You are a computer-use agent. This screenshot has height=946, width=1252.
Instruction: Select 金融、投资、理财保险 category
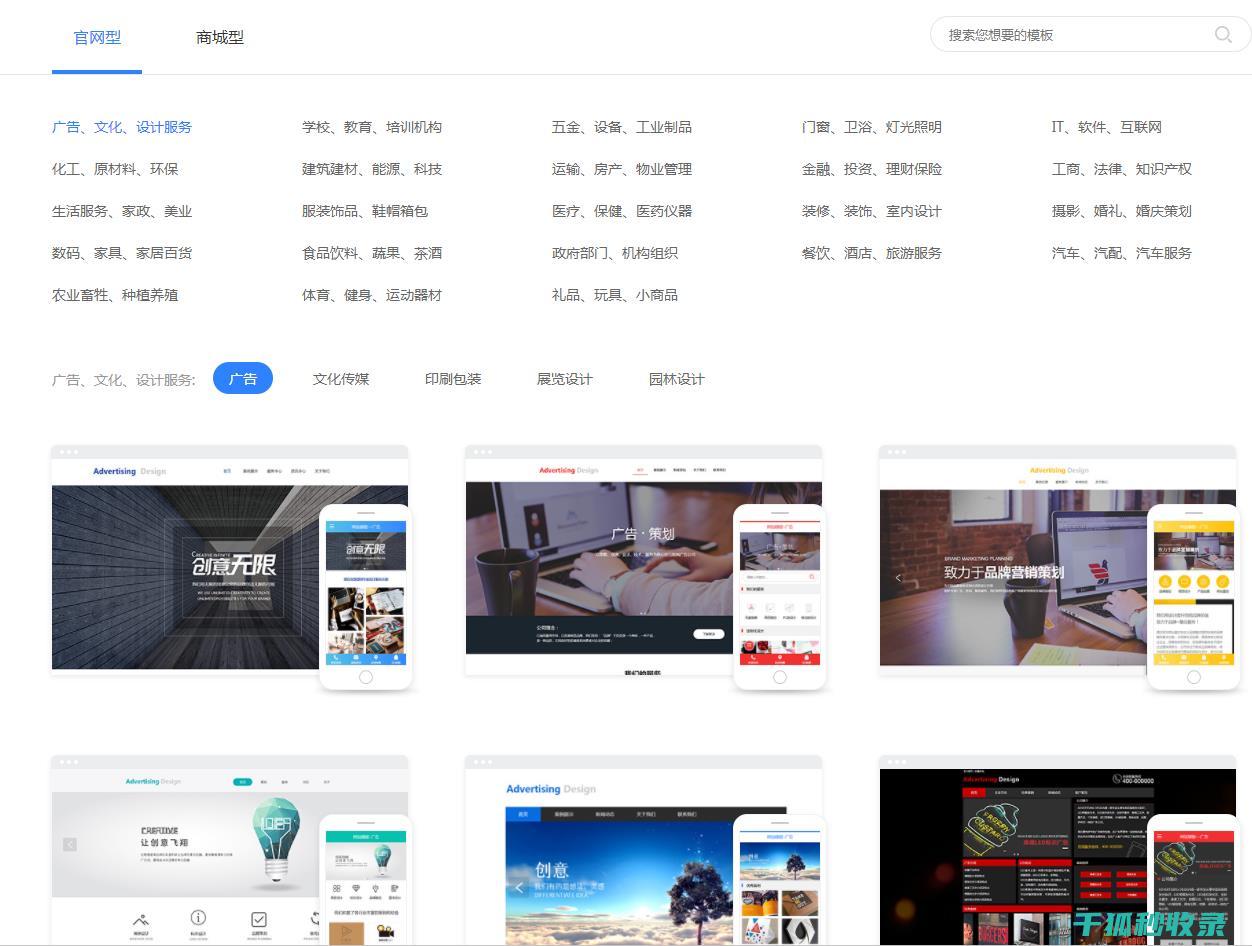(872, 169)
